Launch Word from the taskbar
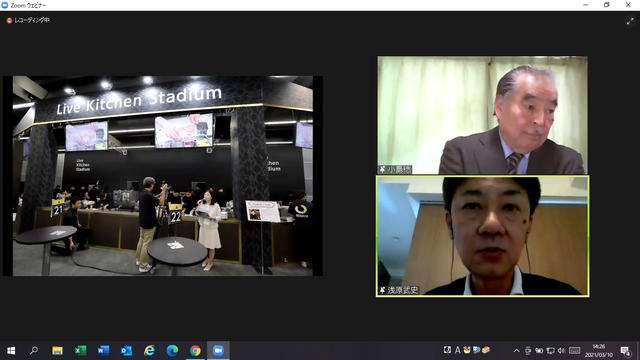Image resolution: width=640 pixels, height=360 pixels. click(103, 351)
